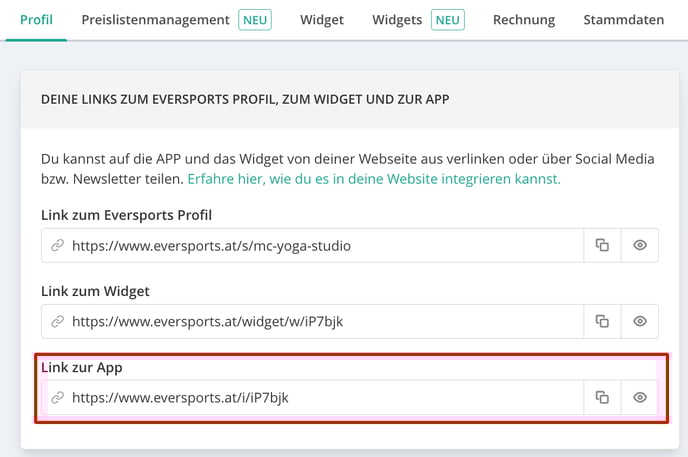
Task: Click the 'Link zum Eversports Profil' label
Action: tap(126, 215)
